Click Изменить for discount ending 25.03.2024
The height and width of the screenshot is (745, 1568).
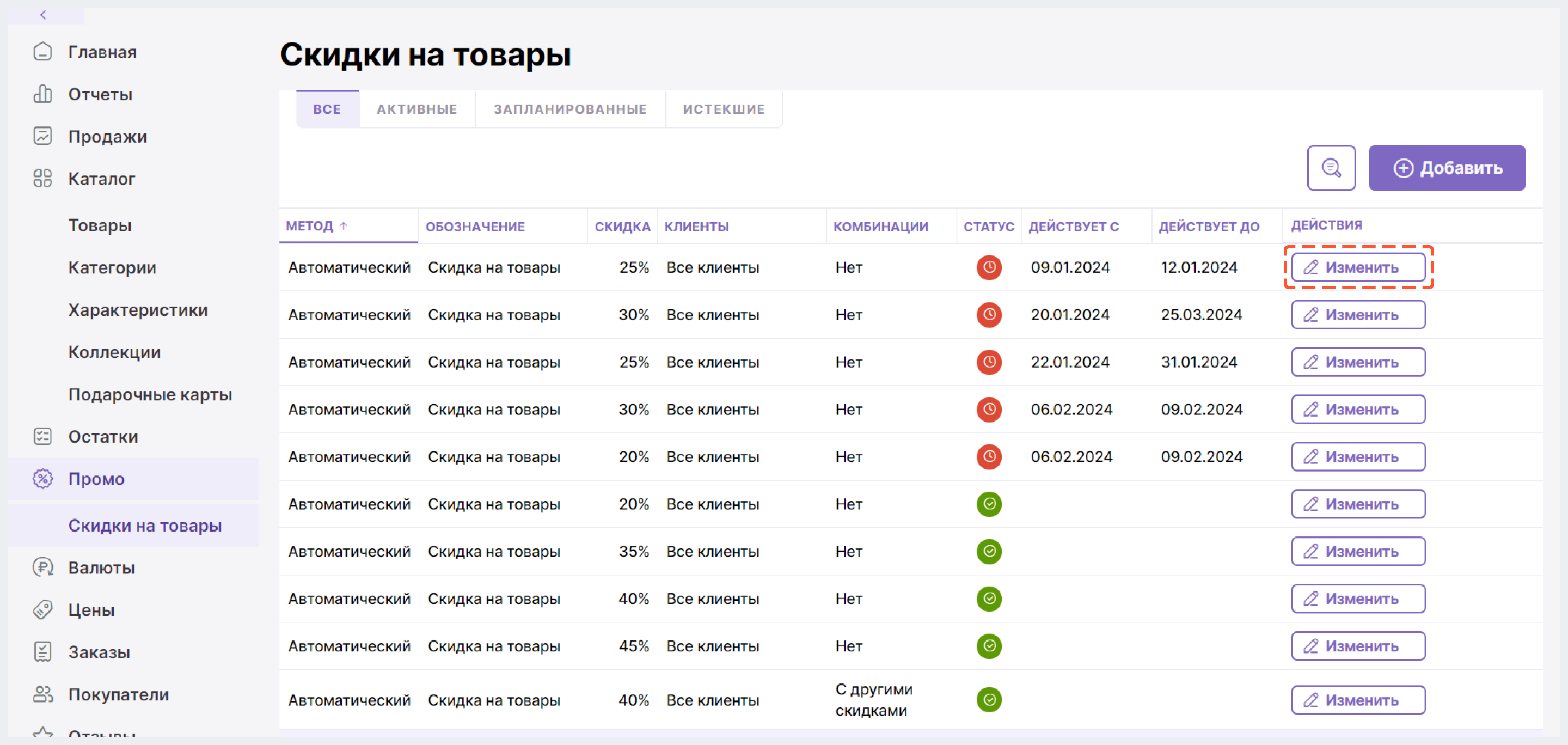tap(1357, 315)
